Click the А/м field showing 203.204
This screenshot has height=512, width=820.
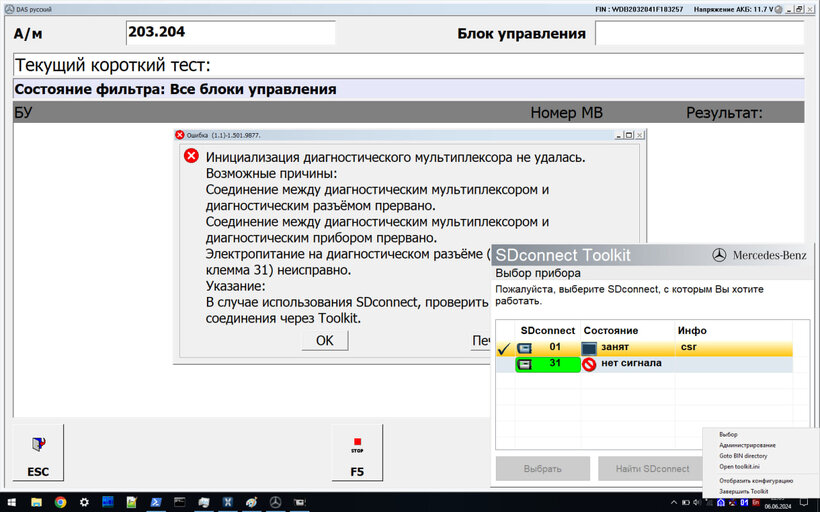pyautogui.click(x=230, y=32)
